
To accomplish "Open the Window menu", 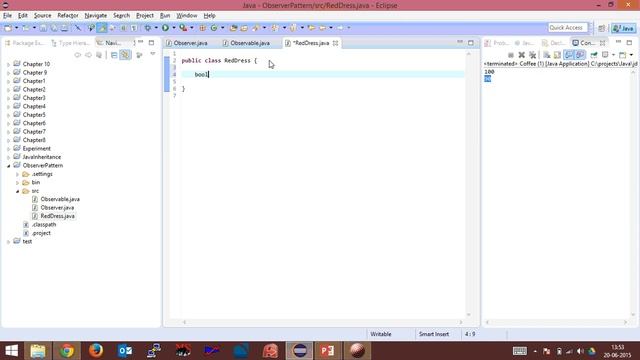I will click(x=187, y=16).
